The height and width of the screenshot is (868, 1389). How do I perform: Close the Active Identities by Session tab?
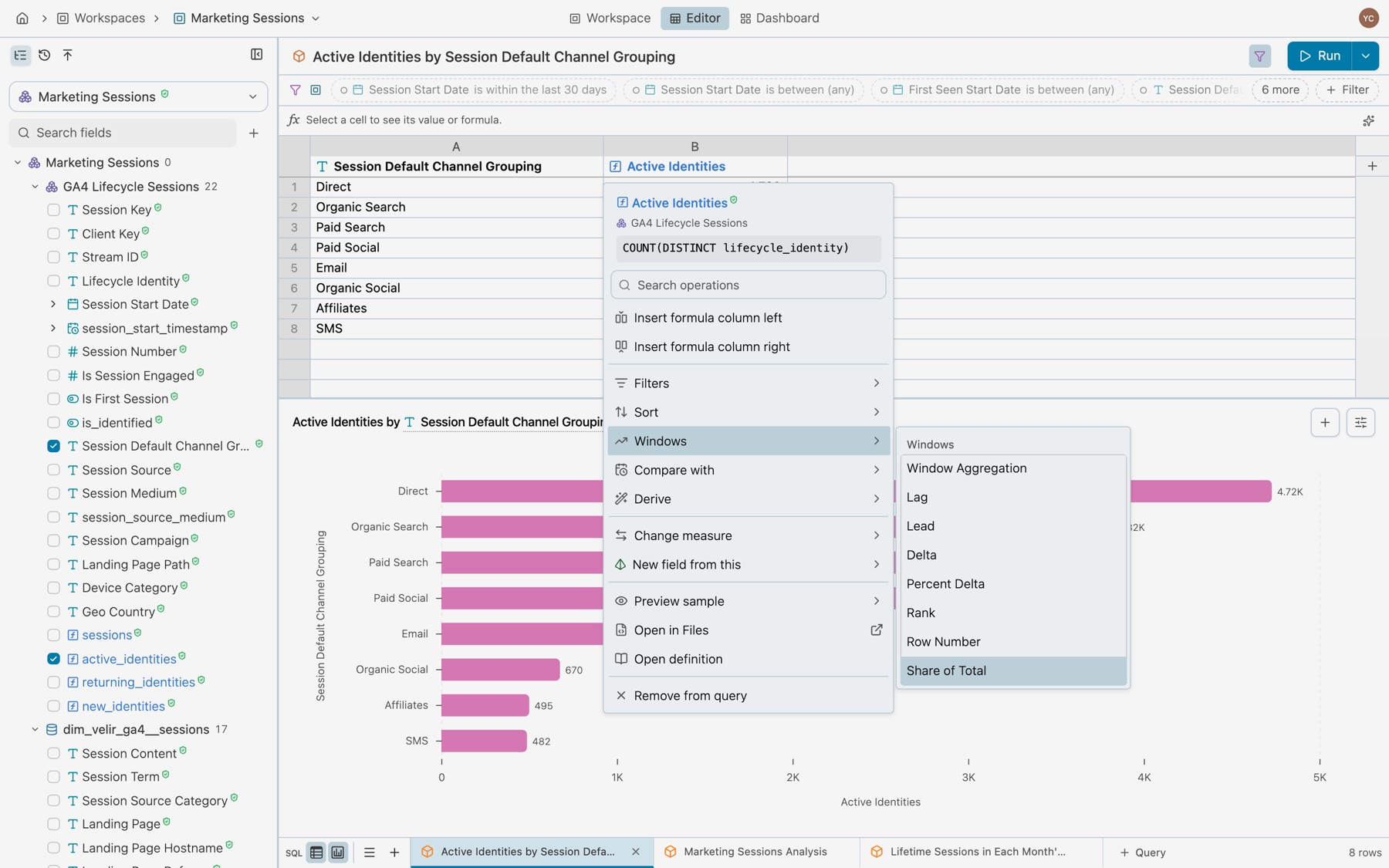coord(636,852)
